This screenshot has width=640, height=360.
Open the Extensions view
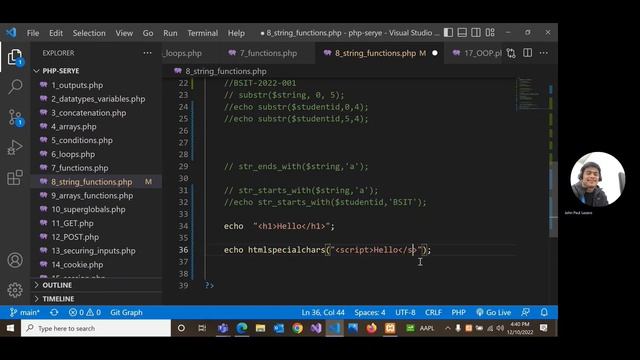15,178
